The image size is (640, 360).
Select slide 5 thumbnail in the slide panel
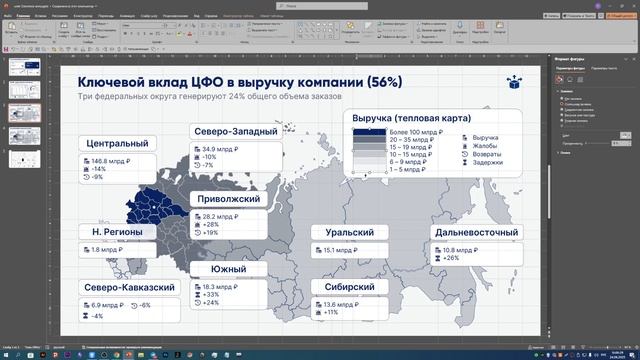coord(24,159)
